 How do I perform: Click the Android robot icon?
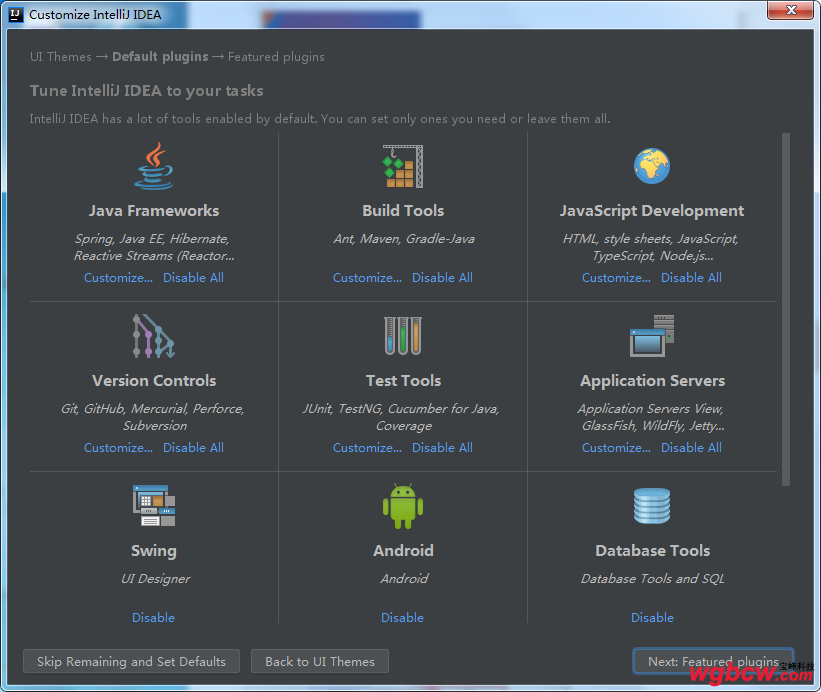tap(403, 506)
